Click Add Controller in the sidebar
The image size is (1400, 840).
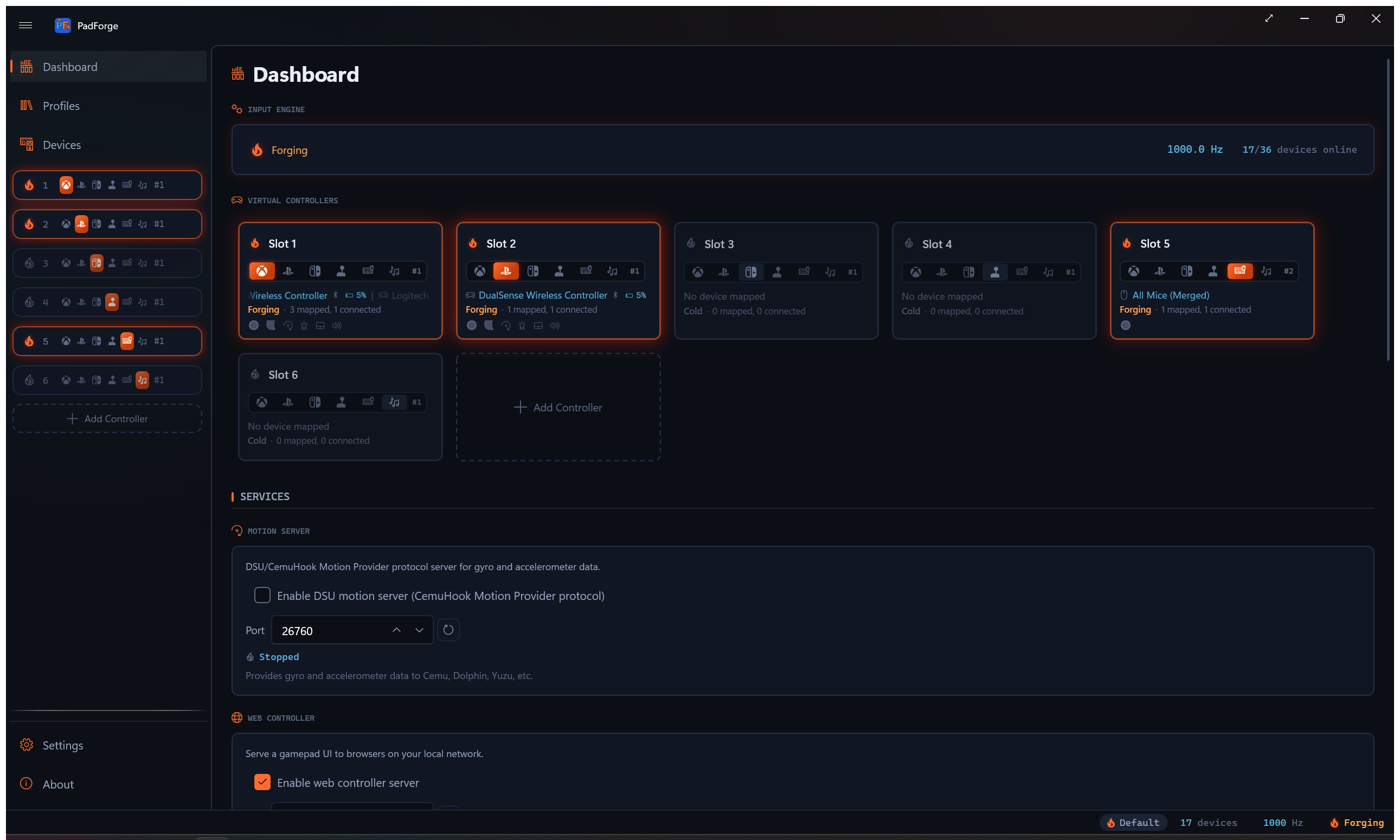(x=107, y=419)
